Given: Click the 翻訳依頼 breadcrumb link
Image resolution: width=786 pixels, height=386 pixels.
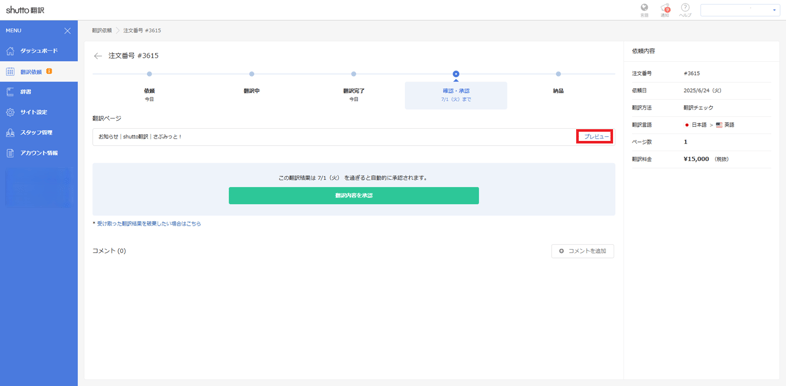Looking at the screenshot, I should (102, 31).
